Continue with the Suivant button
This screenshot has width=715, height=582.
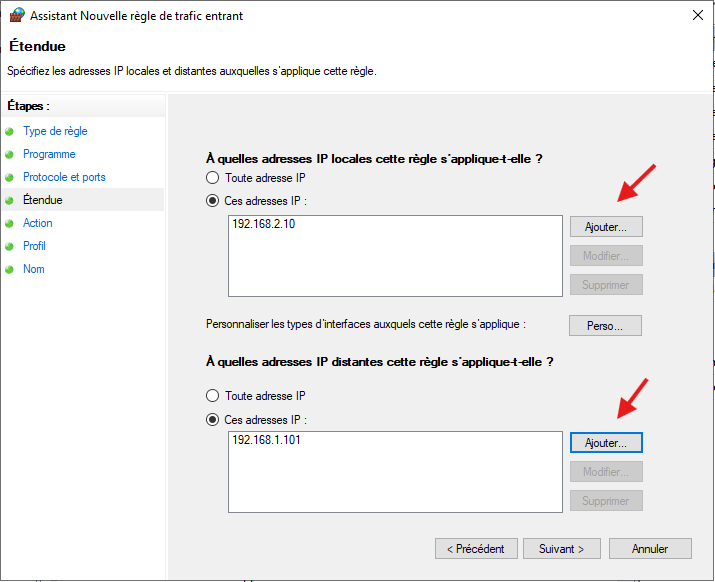click(561, 549)
